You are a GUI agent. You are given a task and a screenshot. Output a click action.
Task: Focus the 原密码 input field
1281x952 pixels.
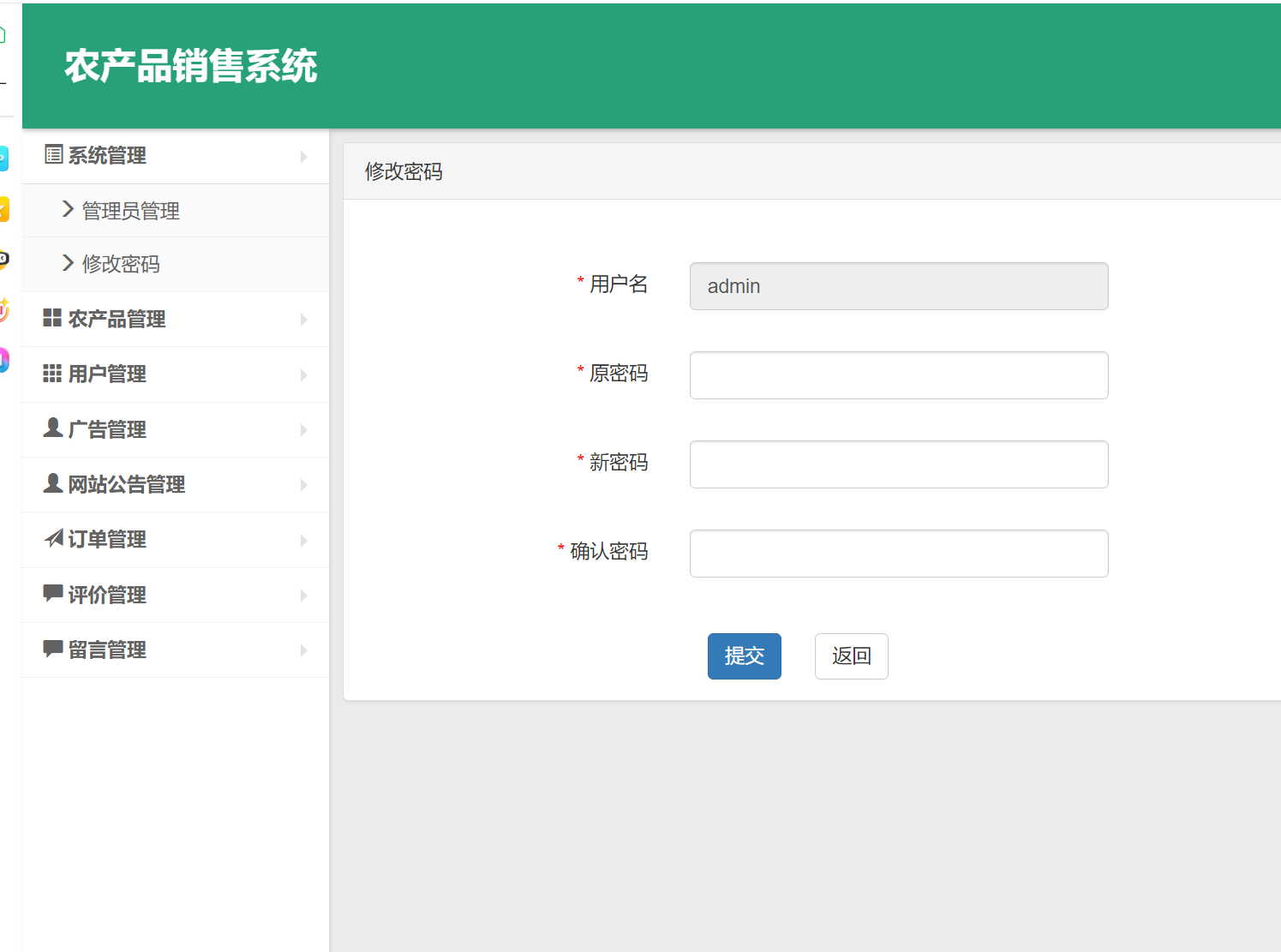pyautogui.click(x=899, y=375)
